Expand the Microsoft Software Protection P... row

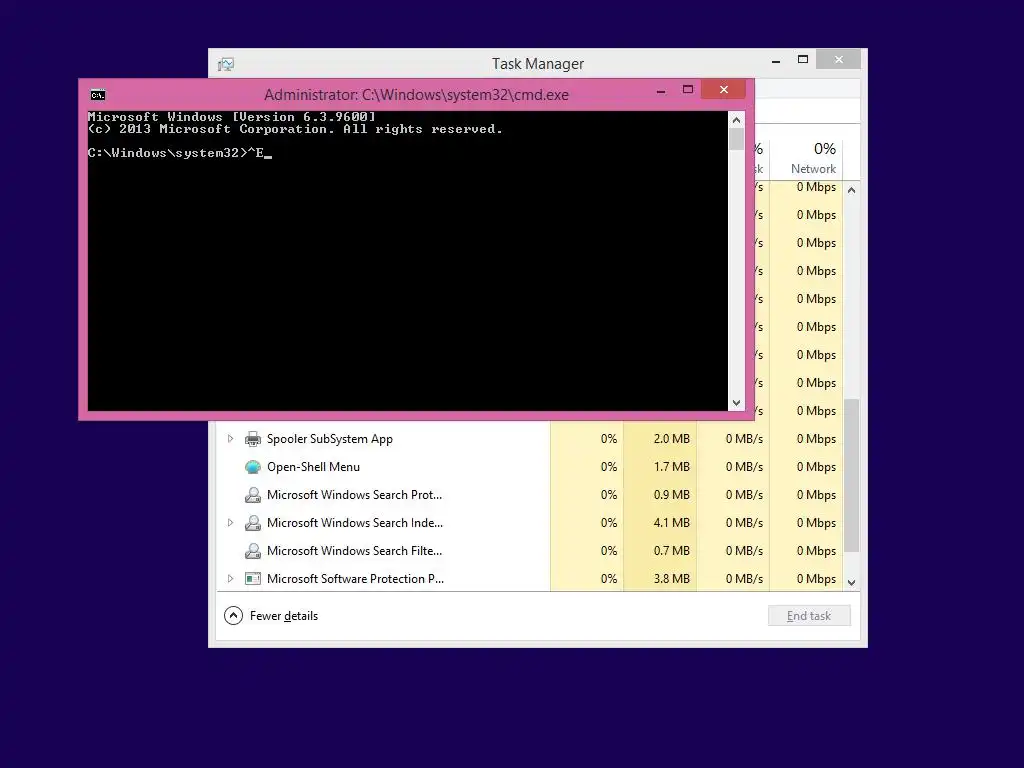(x=230, y=579)
